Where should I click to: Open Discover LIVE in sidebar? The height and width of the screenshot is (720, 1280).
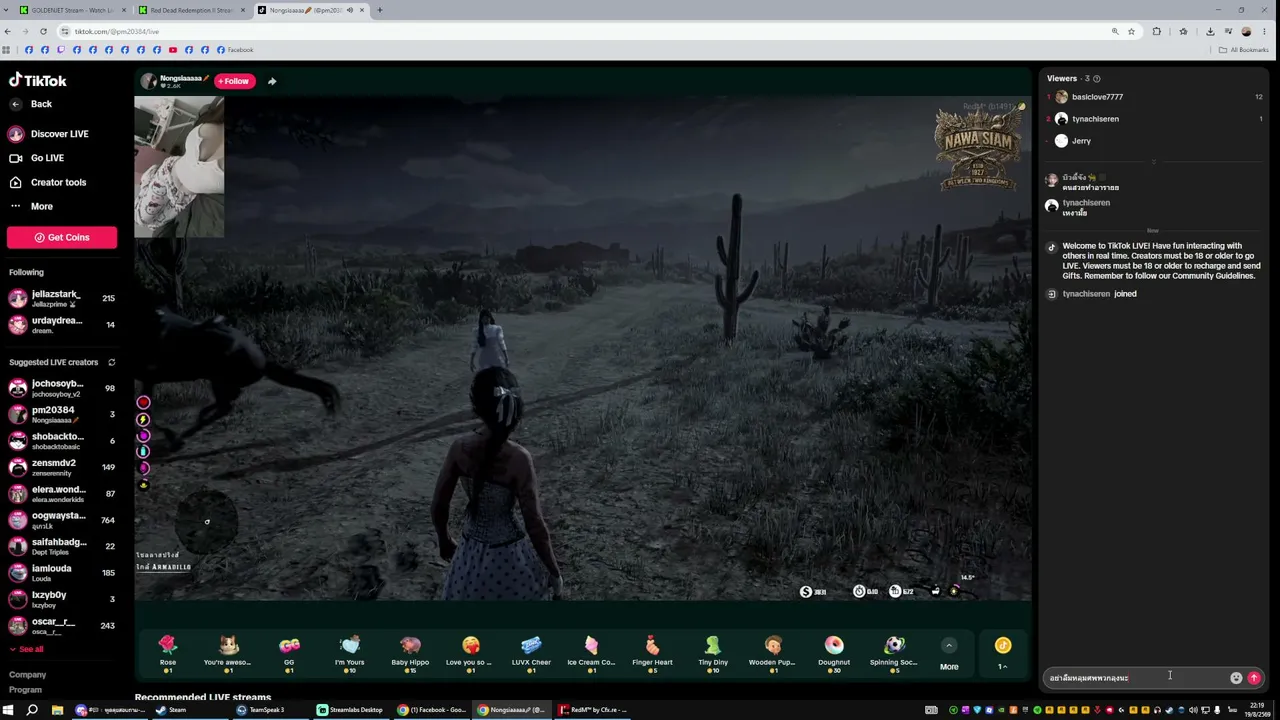59,134
